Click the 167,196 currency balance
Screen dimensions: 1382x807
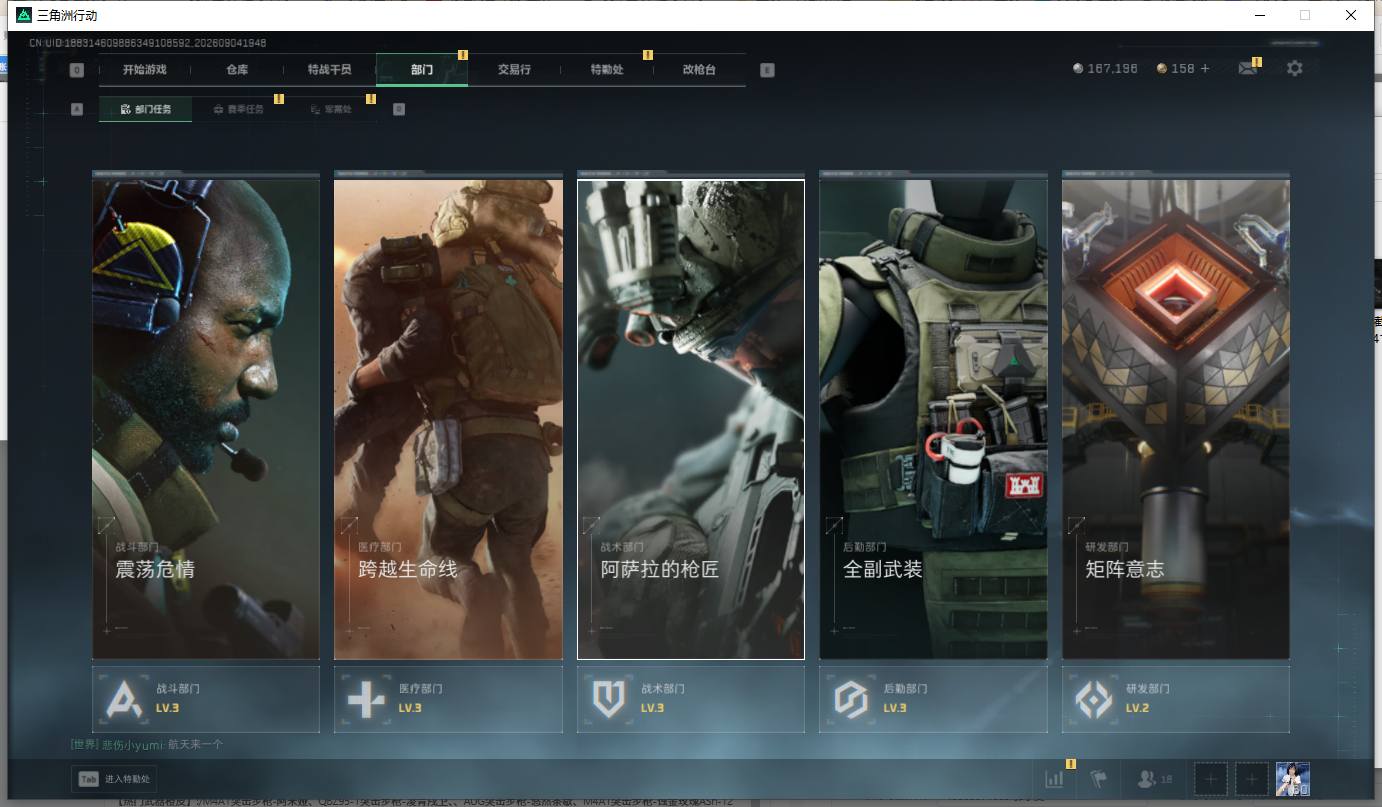1113,69
